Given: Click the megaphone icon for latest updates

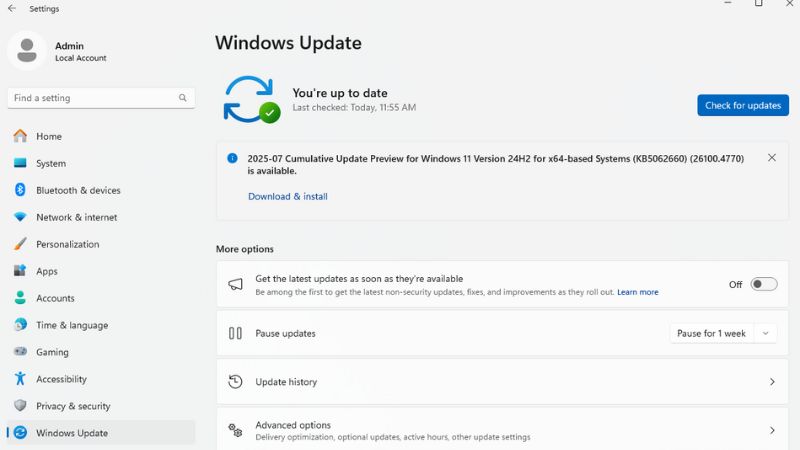Looking at the screenshot, I should tap(235, 284).
